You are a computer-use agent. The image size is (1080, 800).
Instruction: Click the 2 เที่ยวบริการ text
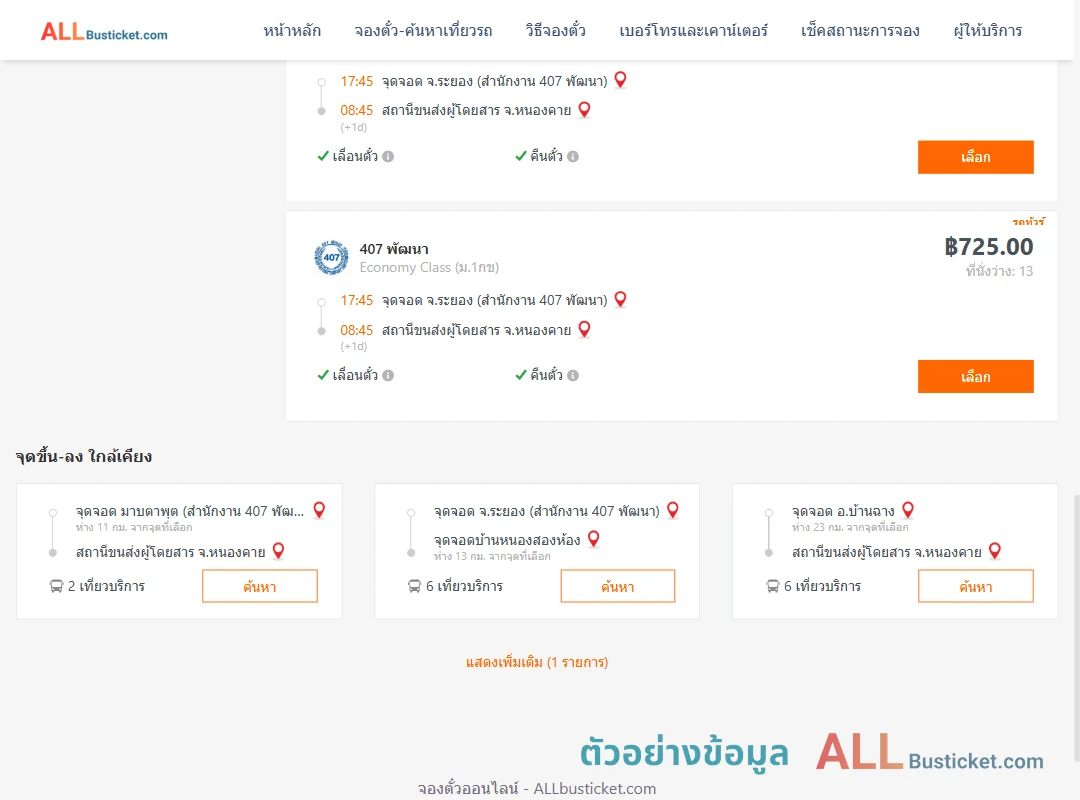(106, 586)
